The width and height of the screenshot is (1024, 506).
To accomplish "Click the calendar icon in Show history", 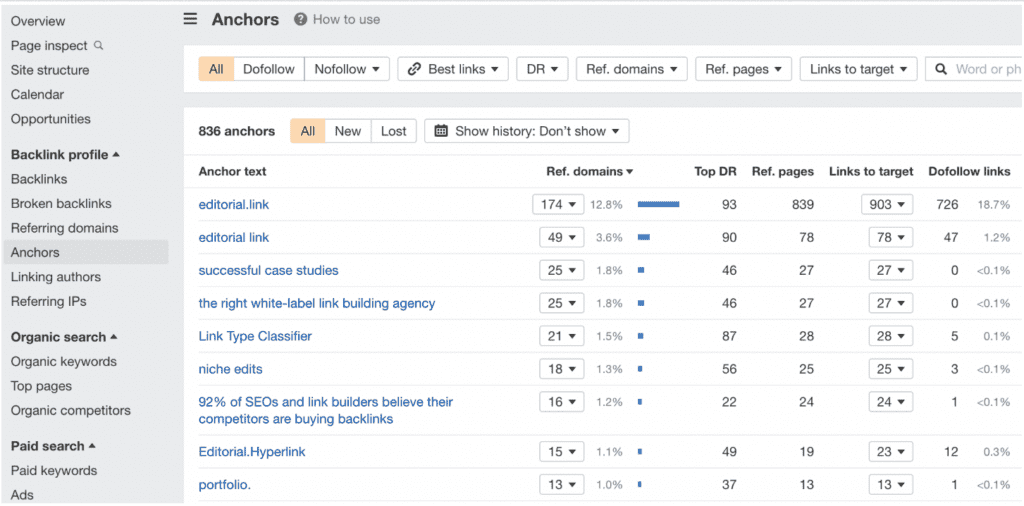I will click(441, 131).
